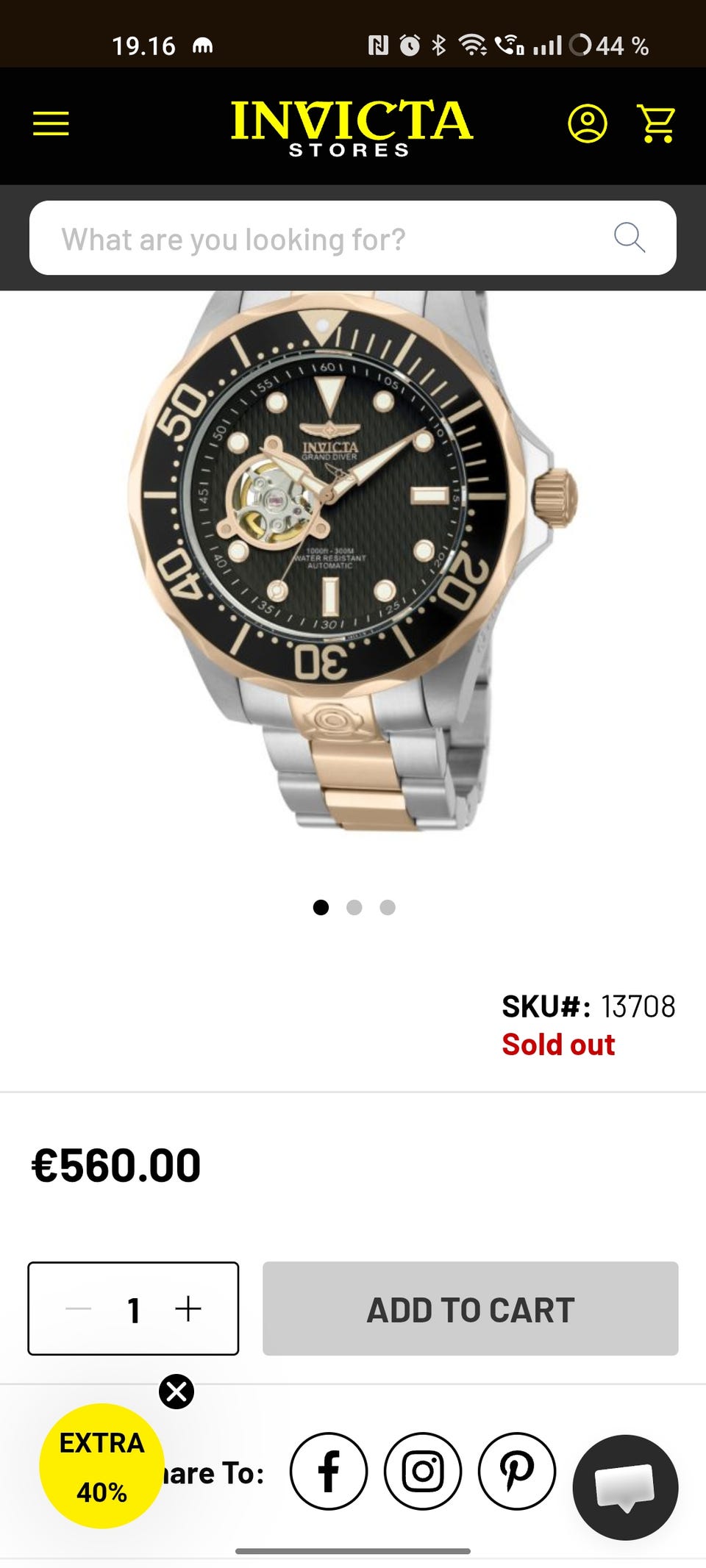Select the second image carousel dot

coord(354,907)
